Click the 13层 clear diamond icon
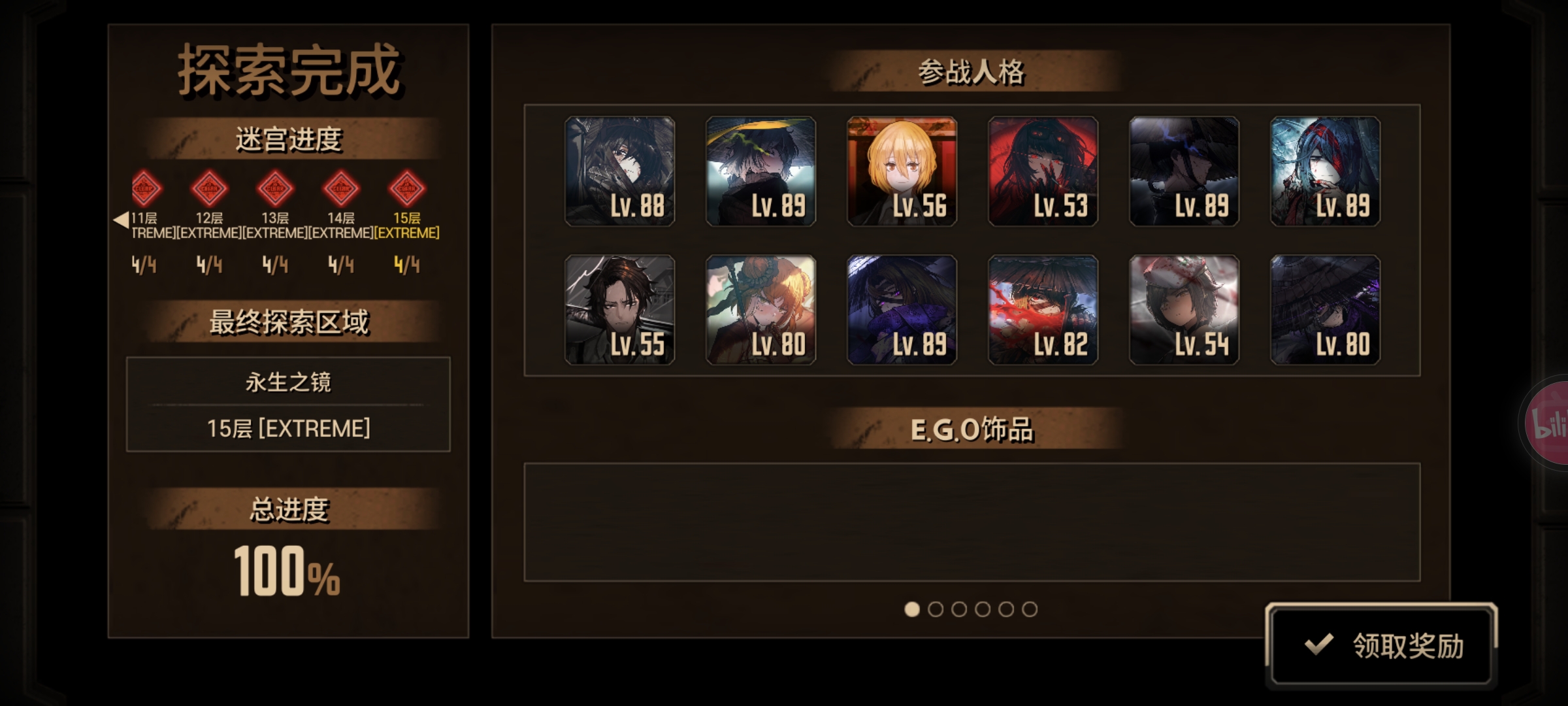 tap(275, 188)
